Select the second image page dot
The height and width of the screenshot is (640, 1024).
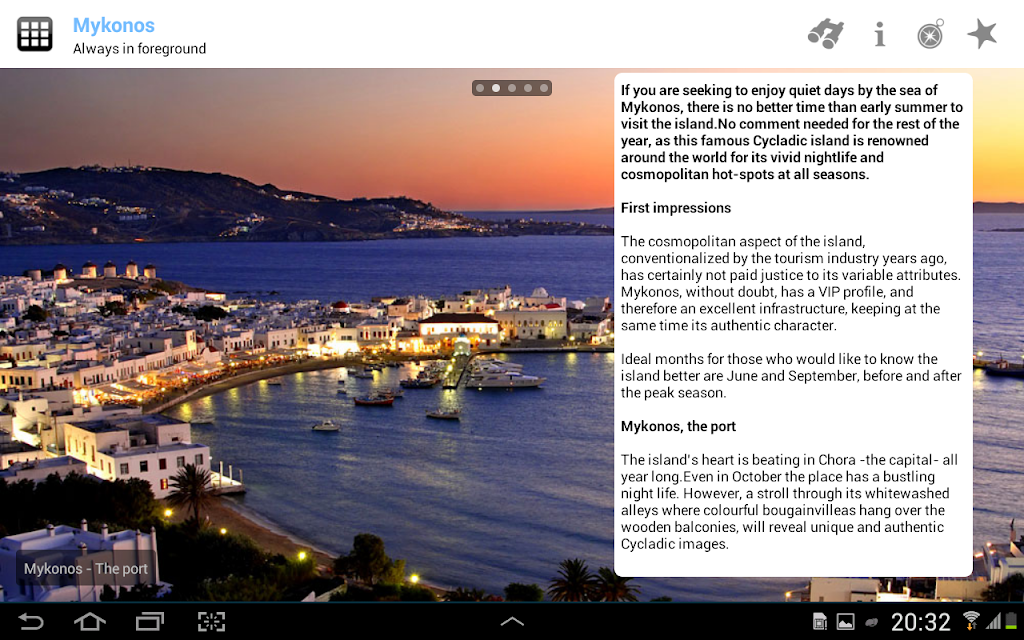coord(496,88)
